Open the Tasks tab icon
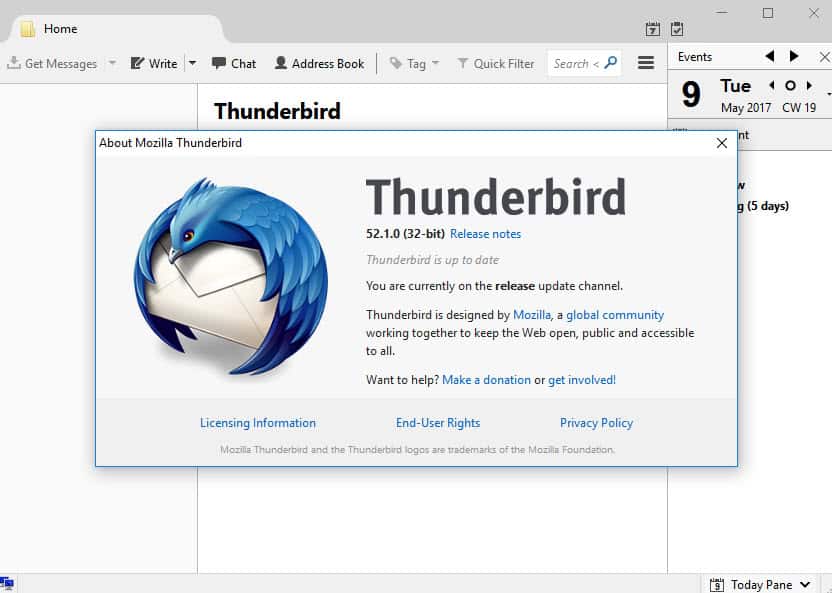This screenshot has height=593, width=832. [x=677, y=29]
